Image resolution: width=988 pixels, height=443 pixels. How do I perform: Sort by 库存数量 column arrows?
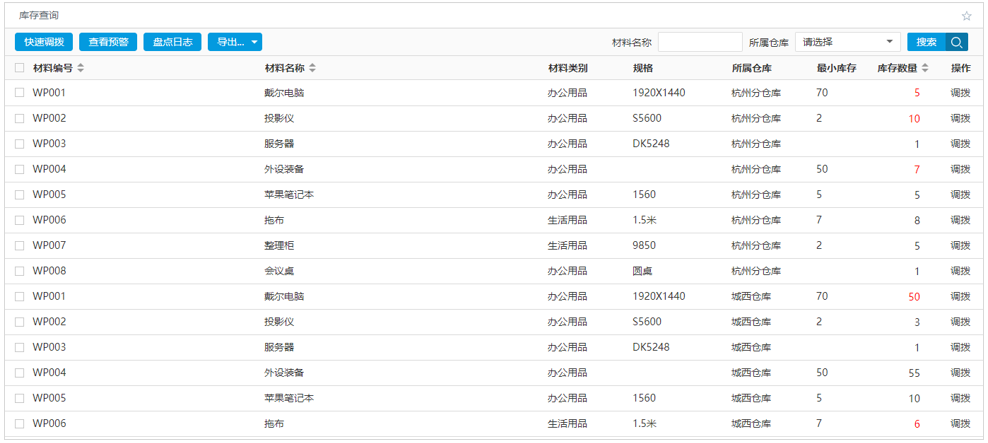925,68
